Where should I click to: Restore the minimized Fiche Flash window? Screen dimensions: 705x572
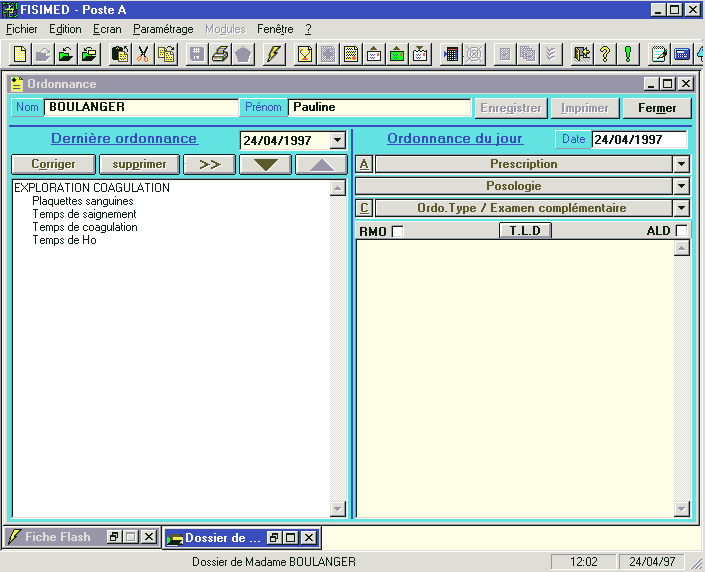114,537
